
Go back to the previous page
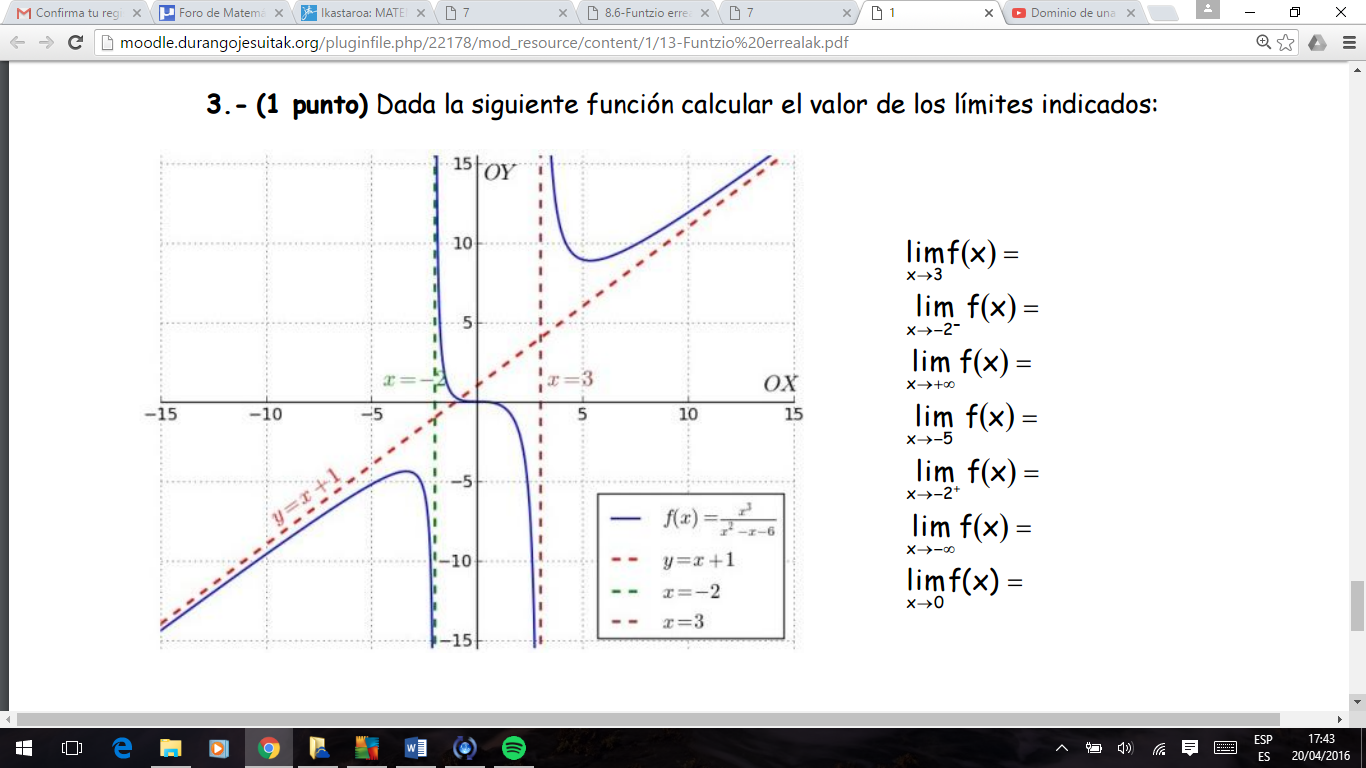pos(18,43)
